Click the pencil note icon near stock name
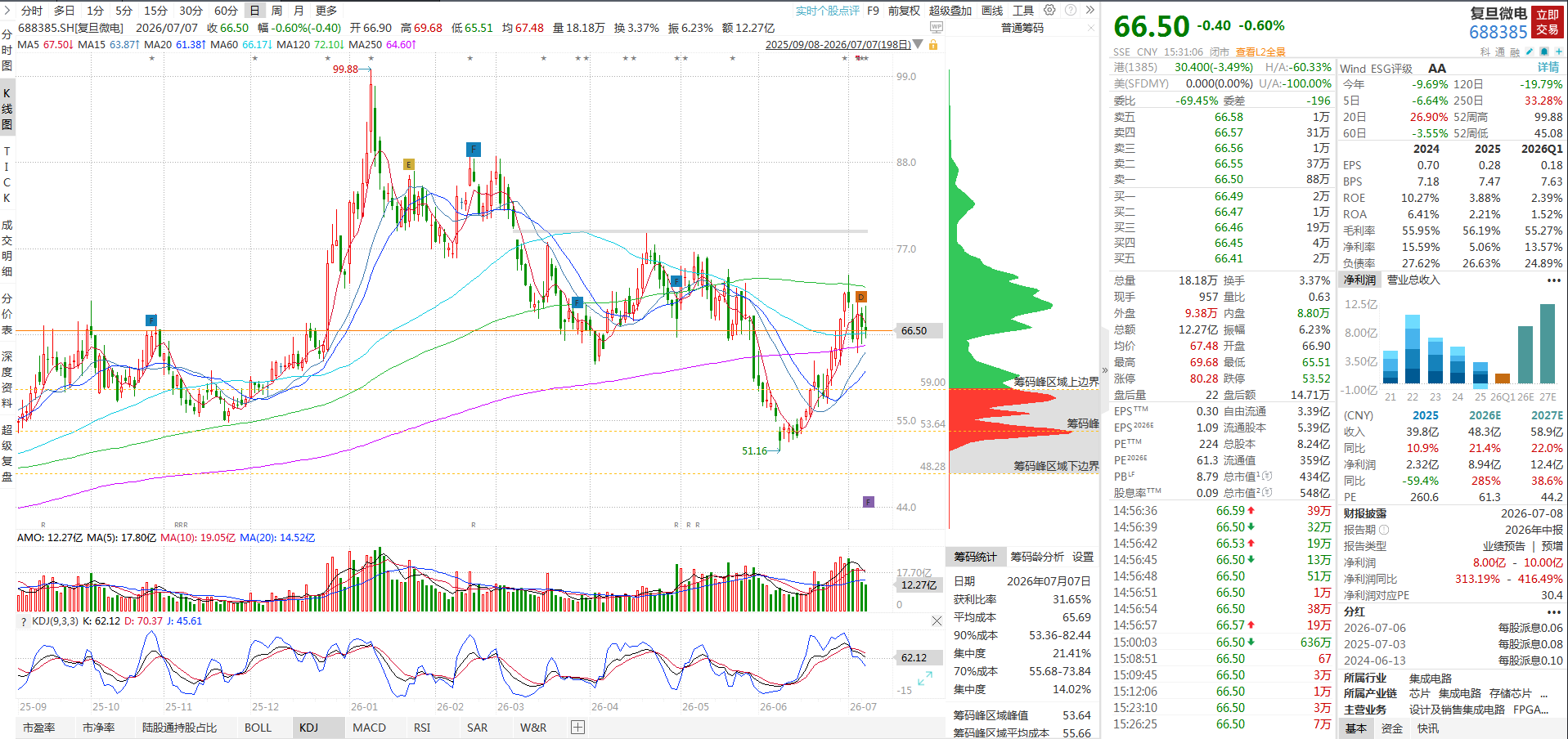Viewport: 1568px width, 739px height. pos(1530,52)
